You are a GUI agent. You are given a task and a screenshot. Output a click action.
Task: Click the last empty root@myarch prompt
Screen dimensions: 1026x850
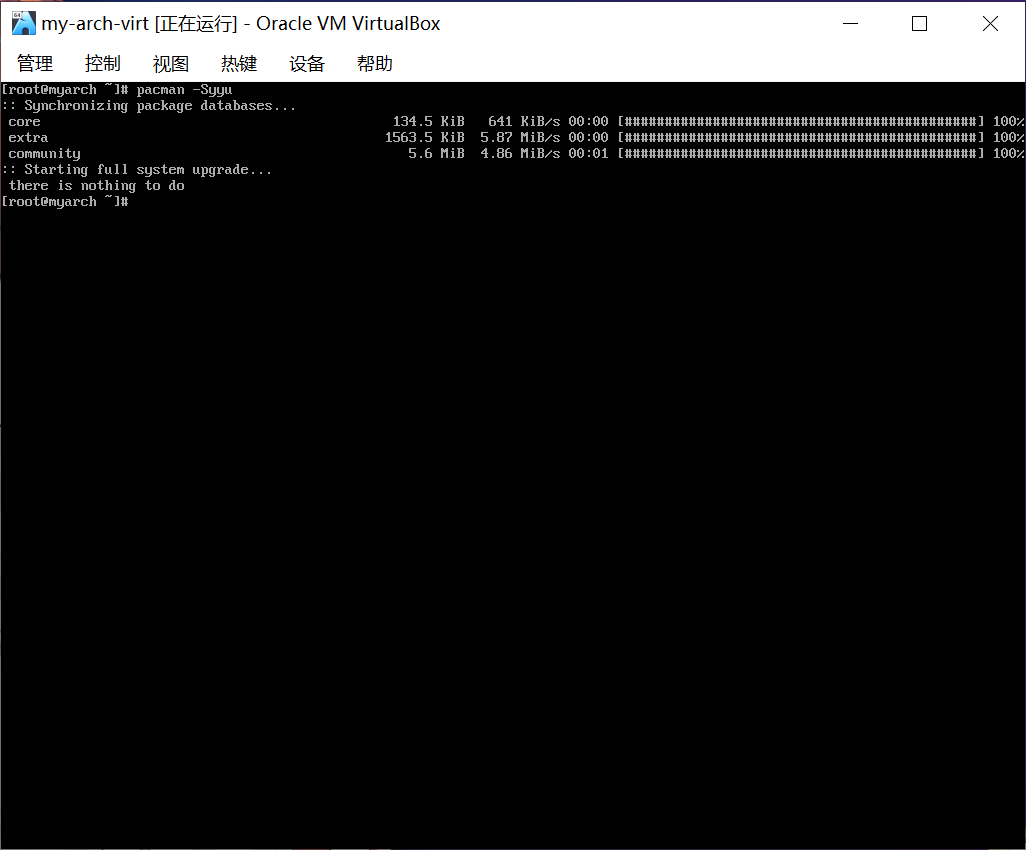coord(65,202)
